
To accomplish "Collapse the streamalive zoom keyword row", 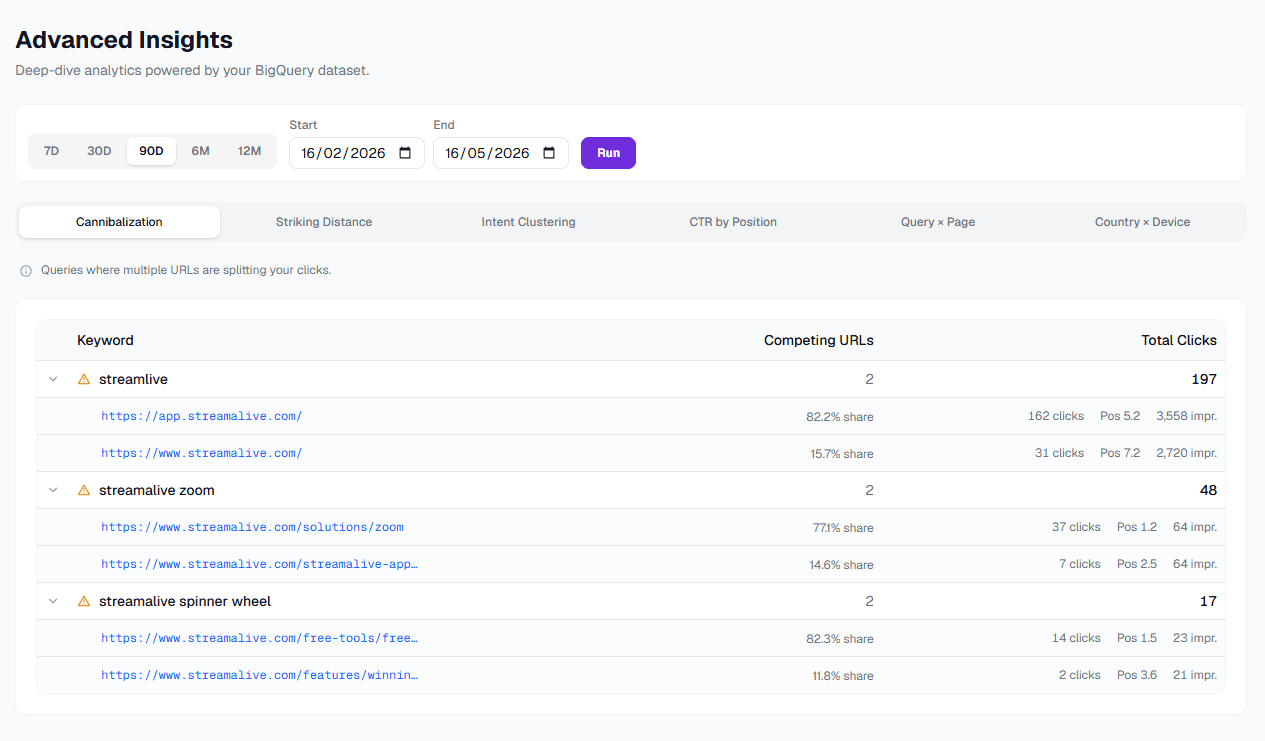I will [x=53, y=490].
